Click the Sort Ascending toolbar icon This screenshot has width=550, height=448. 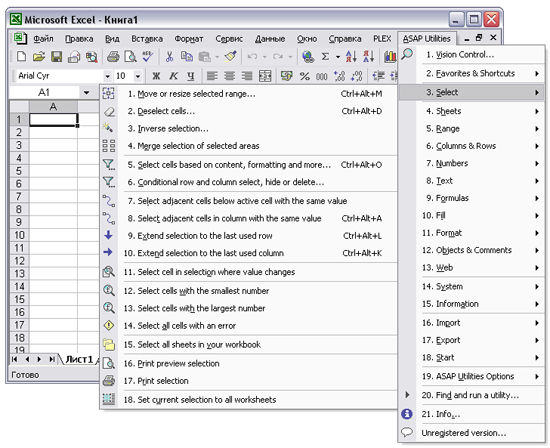click(351, 56)
